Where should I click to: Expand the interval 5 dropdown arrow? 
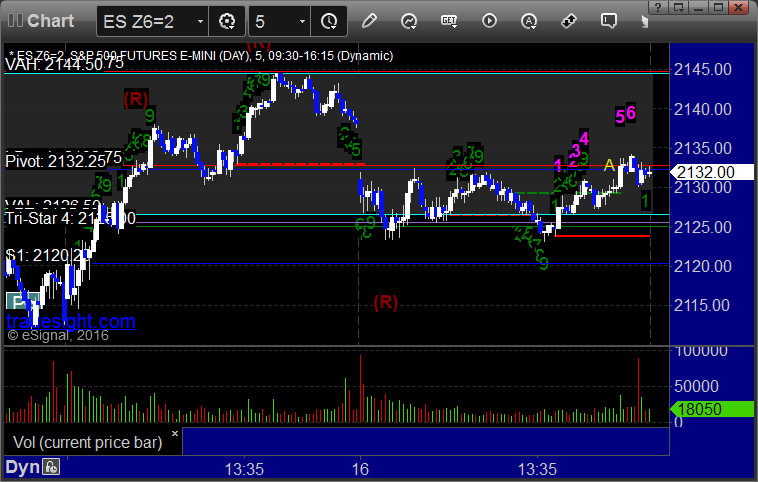pos(302,22)
